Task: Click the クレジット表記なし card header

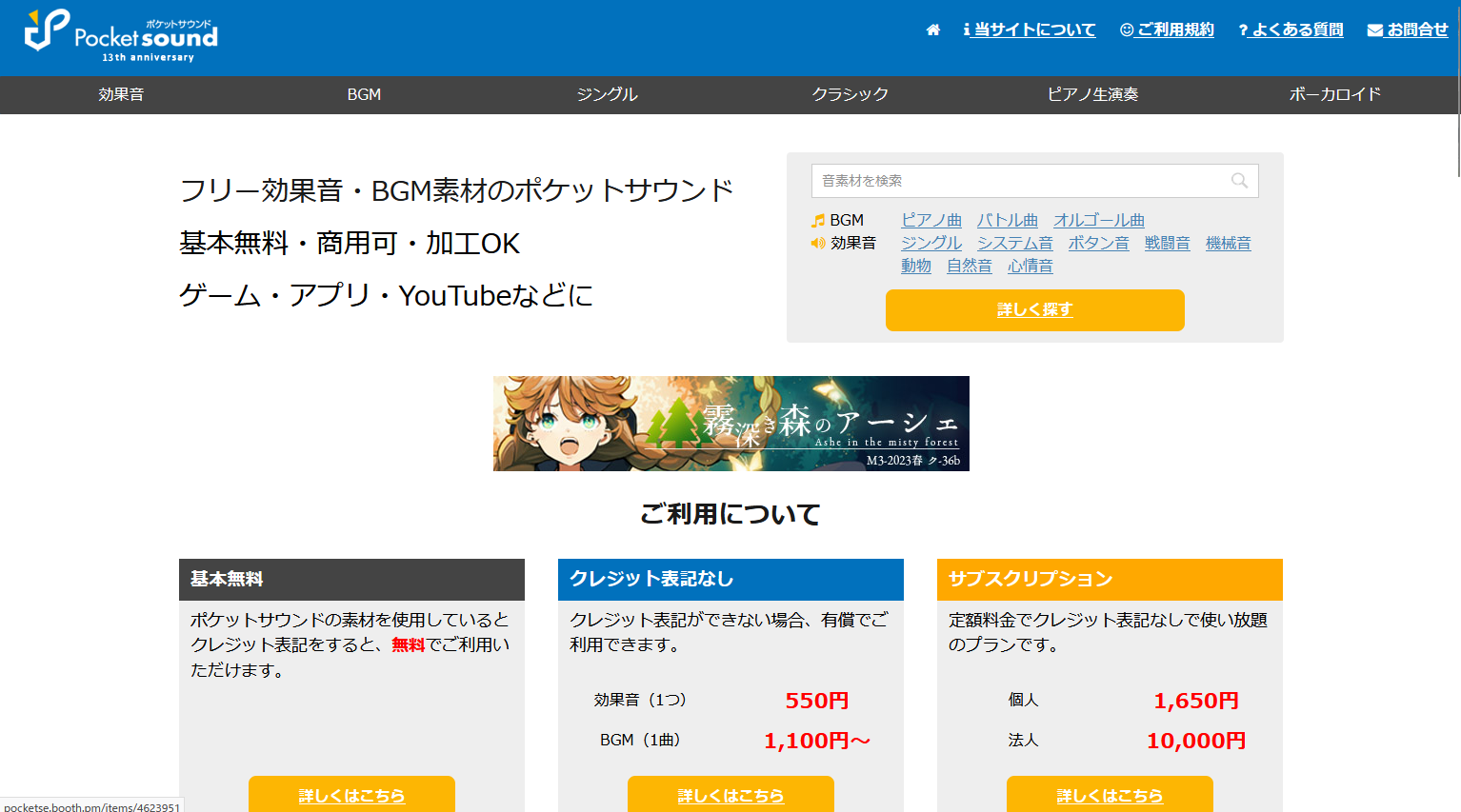Action: [730, 580]
